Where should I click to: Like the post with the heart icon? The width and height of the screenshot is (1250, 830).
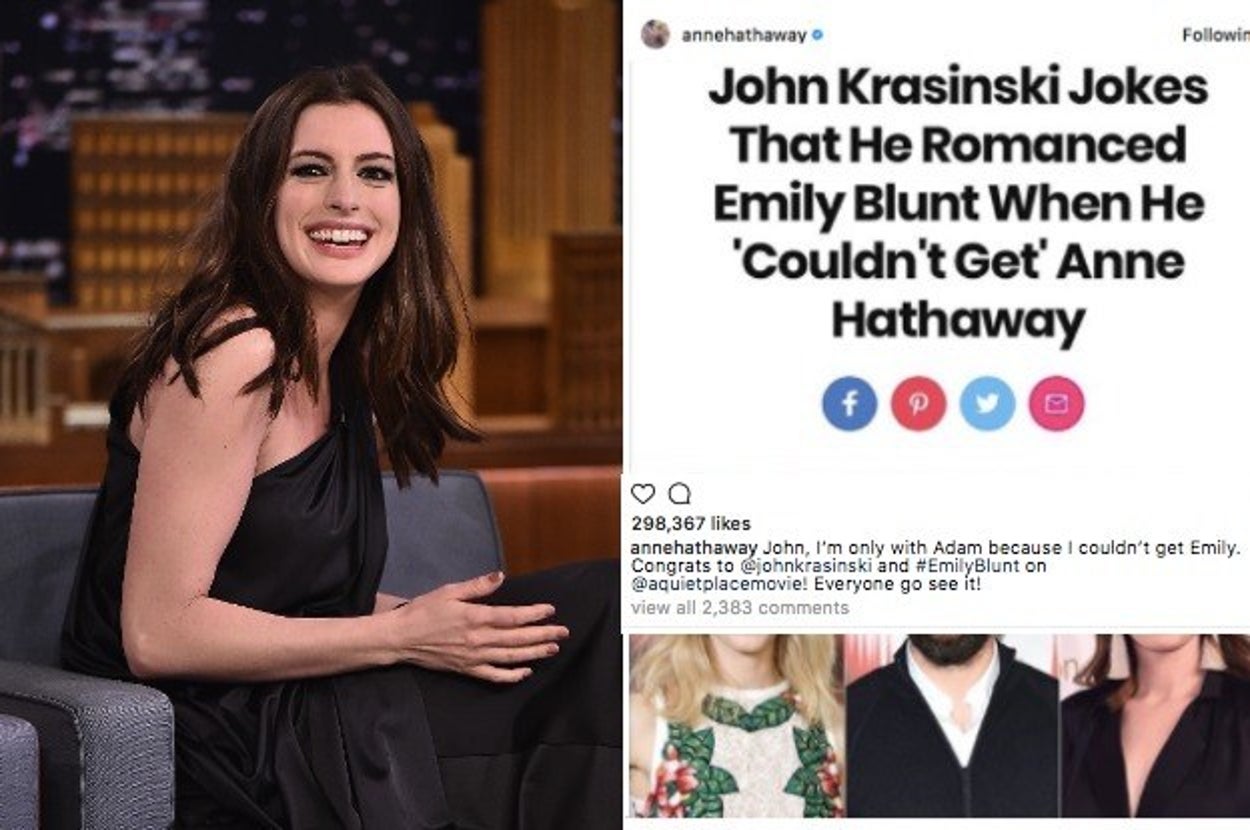point(643,494)
